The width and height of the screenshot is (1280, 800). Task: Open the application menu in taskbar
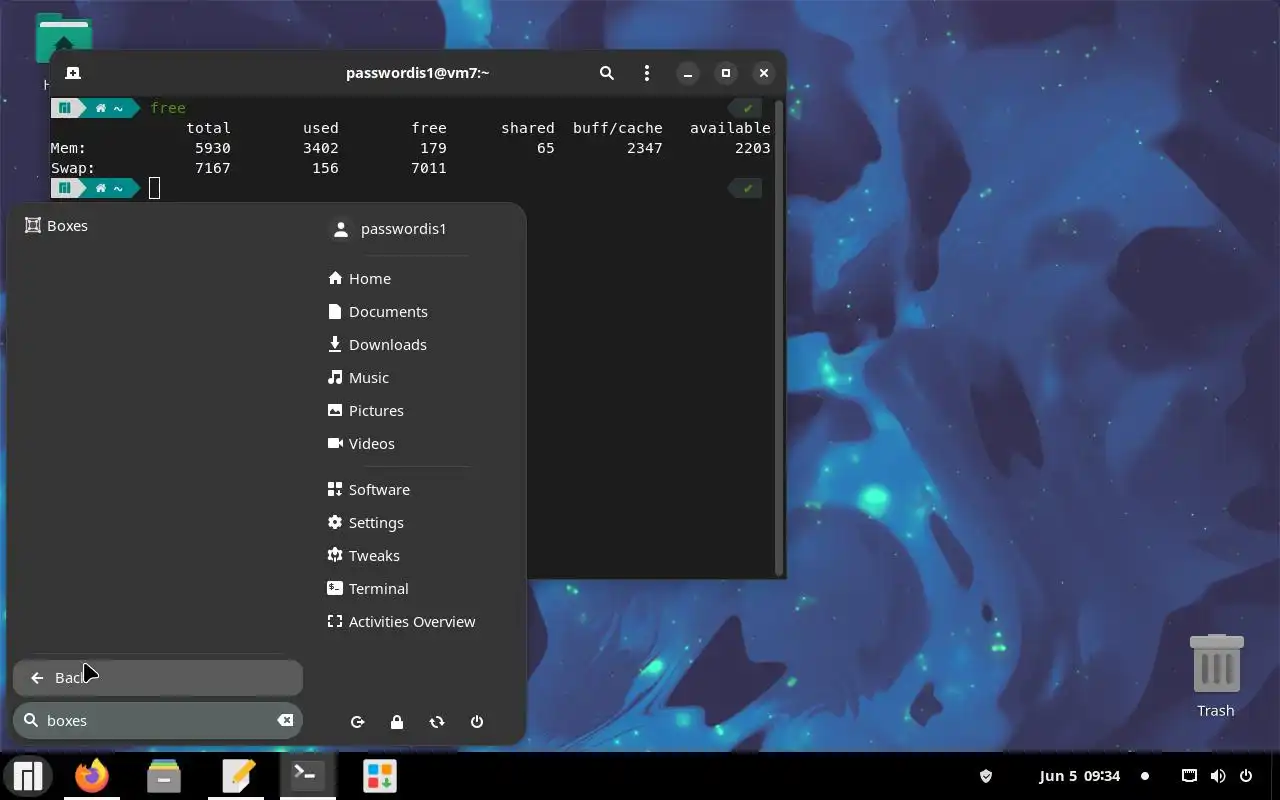(x=28, y=776)
